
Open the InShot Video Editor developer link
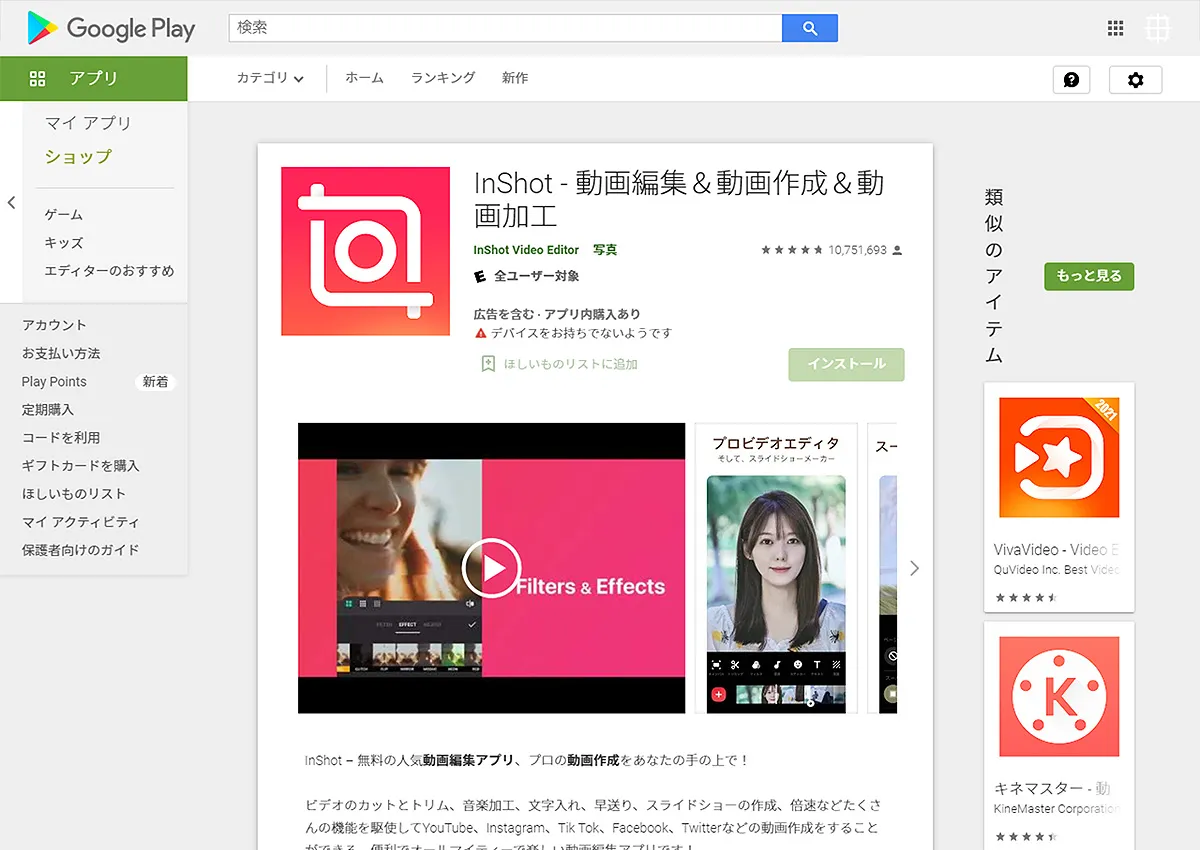(525, 249)
